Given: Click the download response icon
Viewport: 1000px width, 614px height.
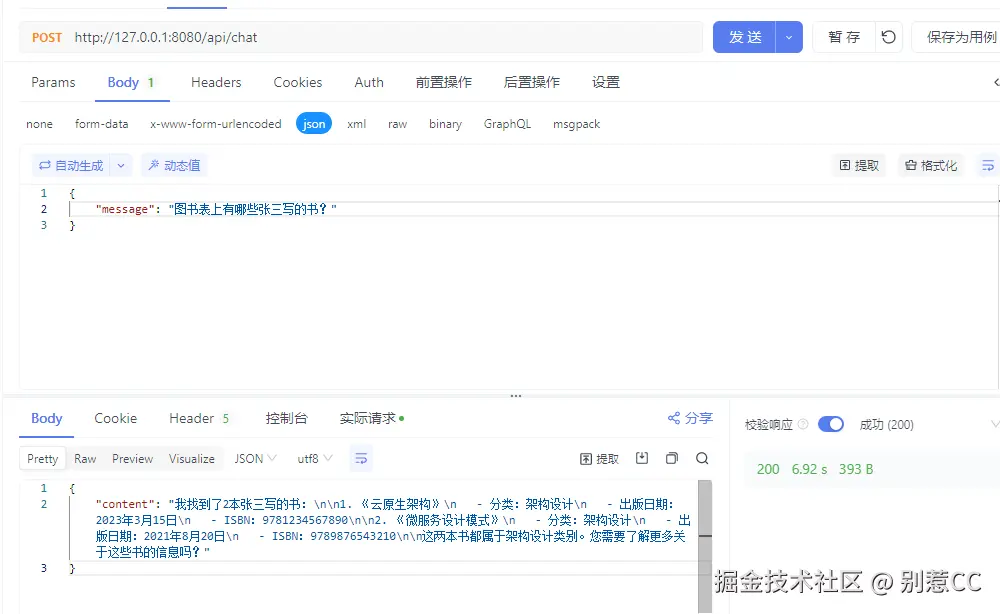Looking at the screenshot, I should coord(642,458).
